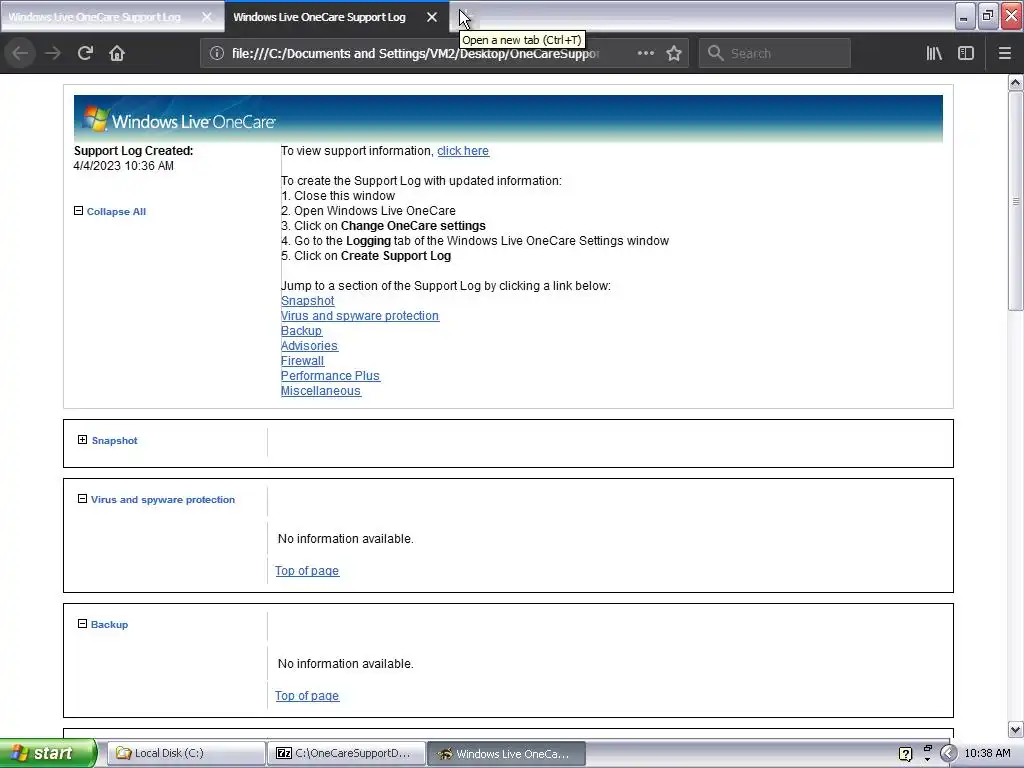Open the hamburger application menu
The width and height of the screenshot is (1024, 768).
1004,53
